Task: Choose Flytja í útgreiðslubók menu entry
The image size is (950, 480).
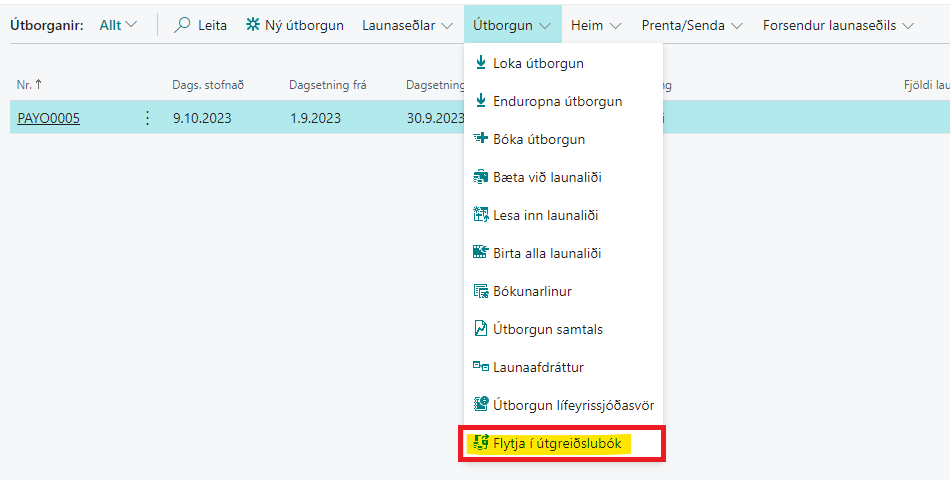Action: (x=557, y=443)
